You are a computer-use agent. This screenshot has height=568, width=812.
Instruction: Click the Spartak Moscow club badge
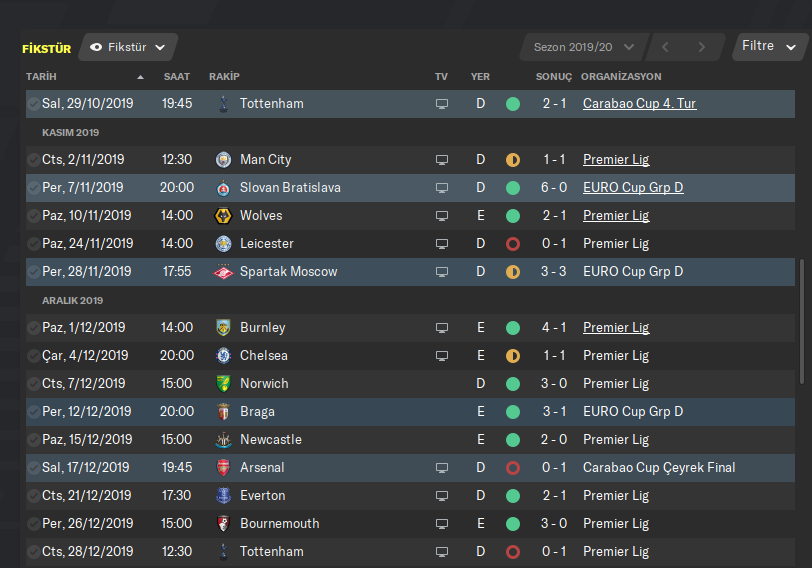click(x=223, y=272)
